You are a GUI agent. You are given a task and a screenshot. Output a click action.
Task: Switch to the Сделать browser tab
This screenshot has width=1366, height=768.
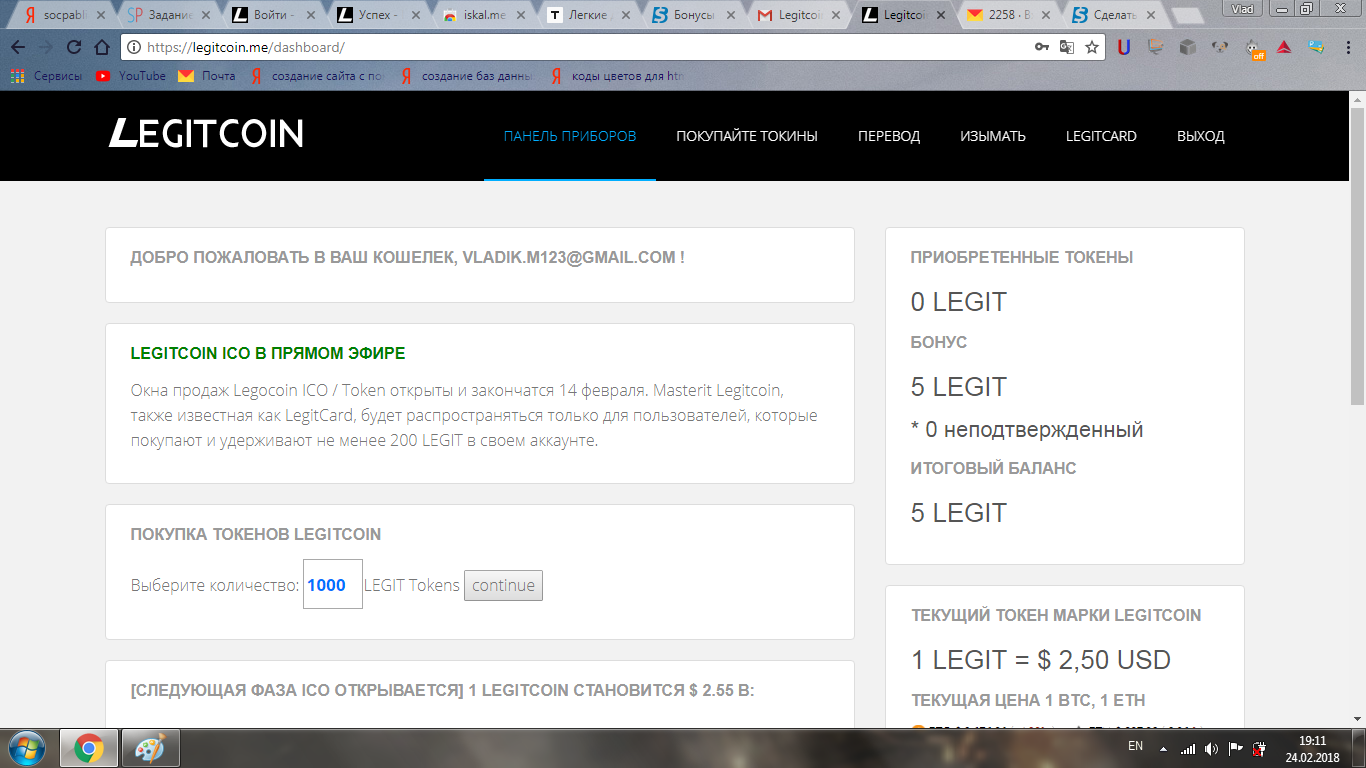pos(1111,16)
